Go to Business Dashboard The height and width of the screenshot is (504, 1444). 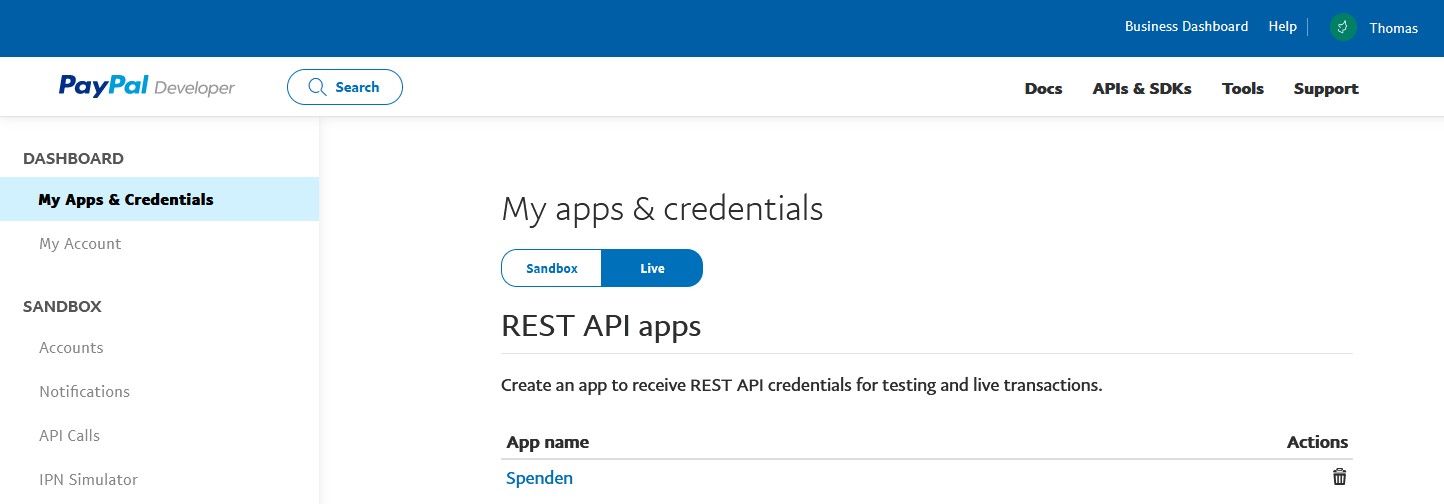point(1186,27)
